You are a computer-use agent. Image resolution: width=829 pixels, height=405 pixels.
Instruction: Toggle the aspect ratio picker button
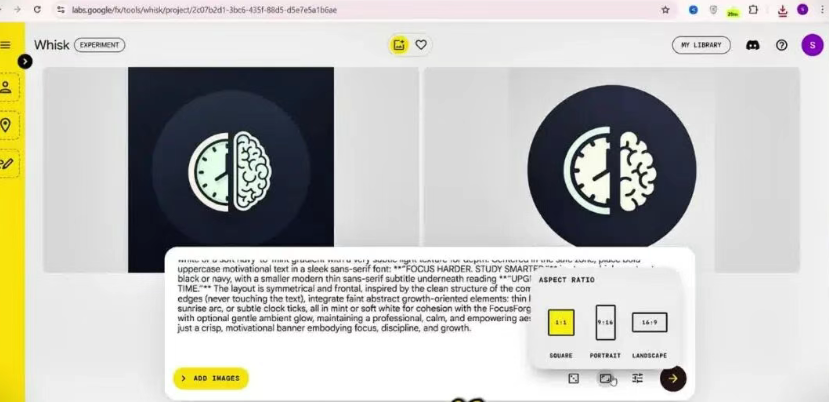point(605,378)
